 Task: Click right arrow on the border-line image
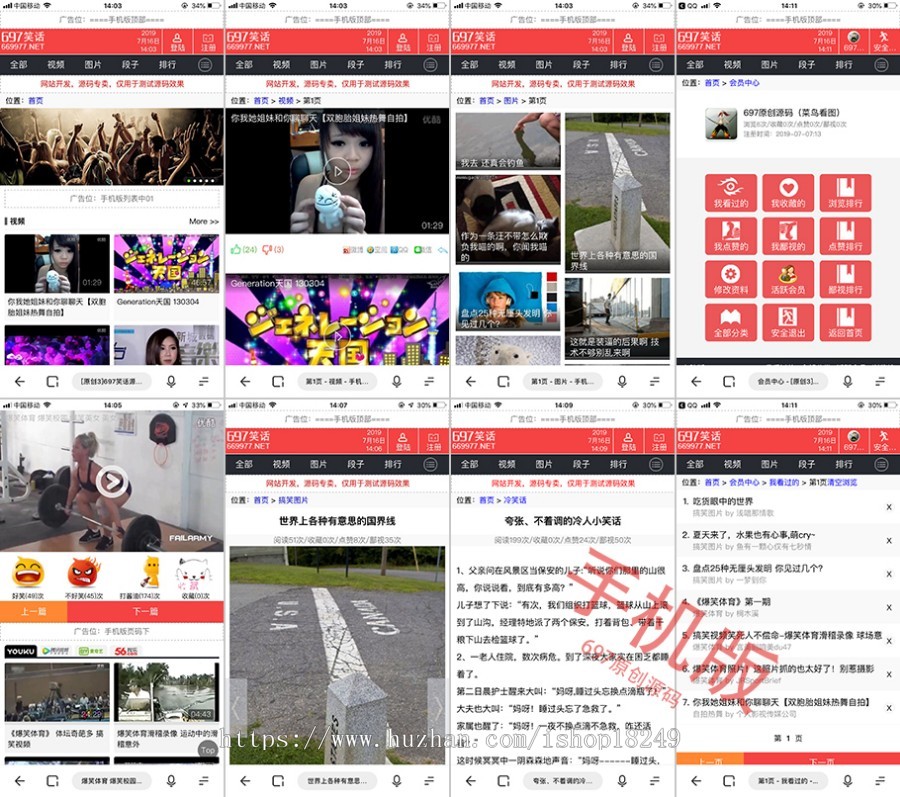[438, 707]
